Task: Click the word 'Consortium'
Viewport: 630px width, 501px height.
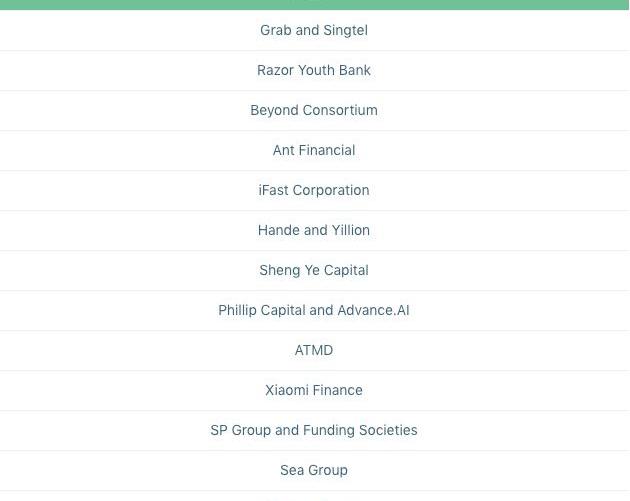Action: [340, 110]
